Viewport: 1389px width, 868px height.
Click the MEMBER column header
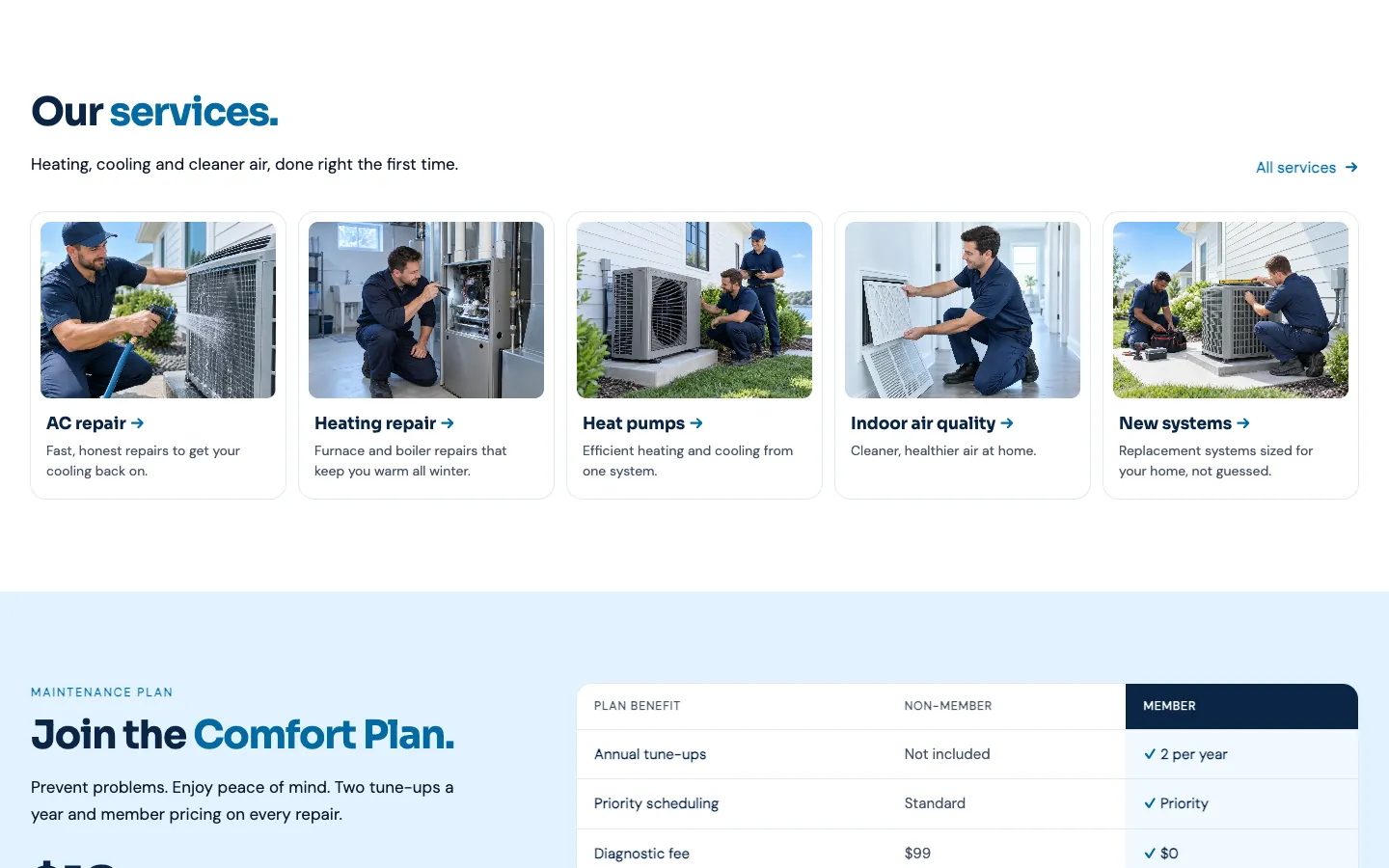click(x=1241, y=706)
